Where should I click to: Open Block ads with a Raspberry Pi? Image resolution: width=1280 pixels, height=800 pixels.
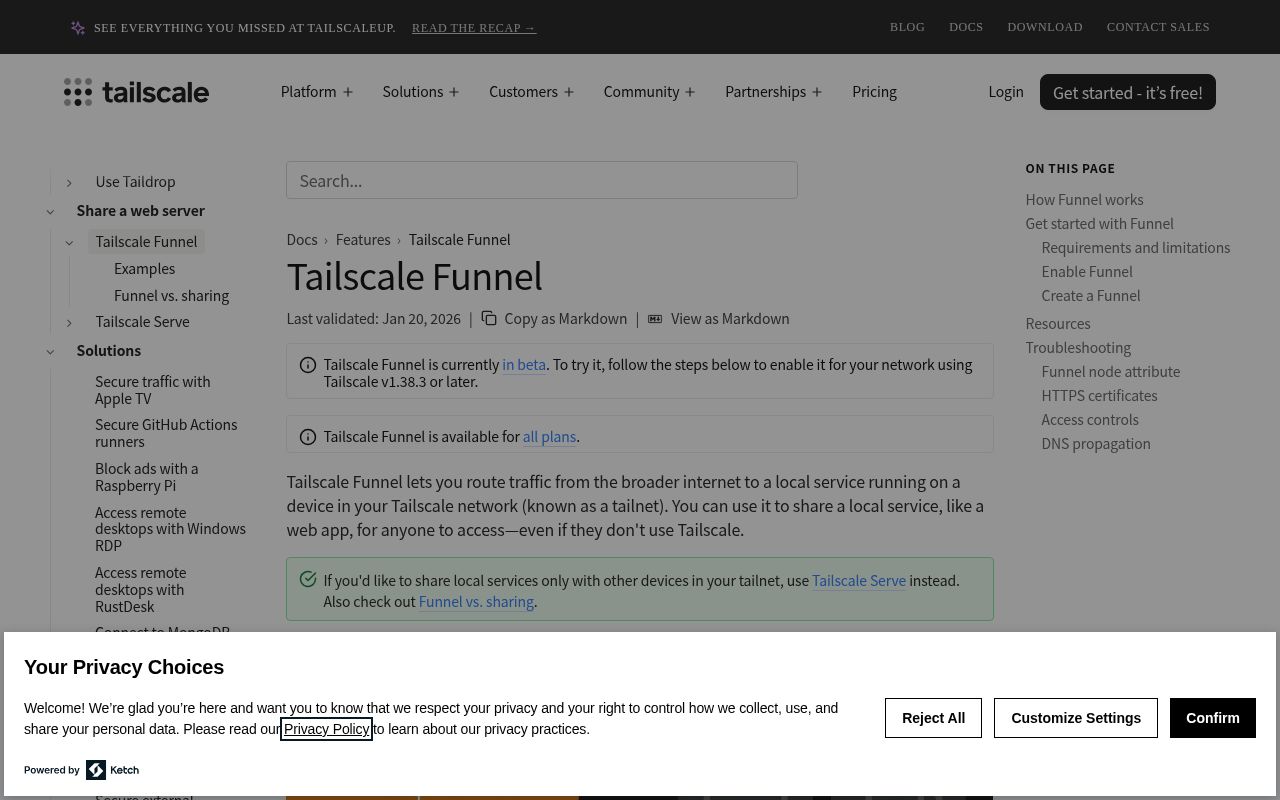click(147, 477)
